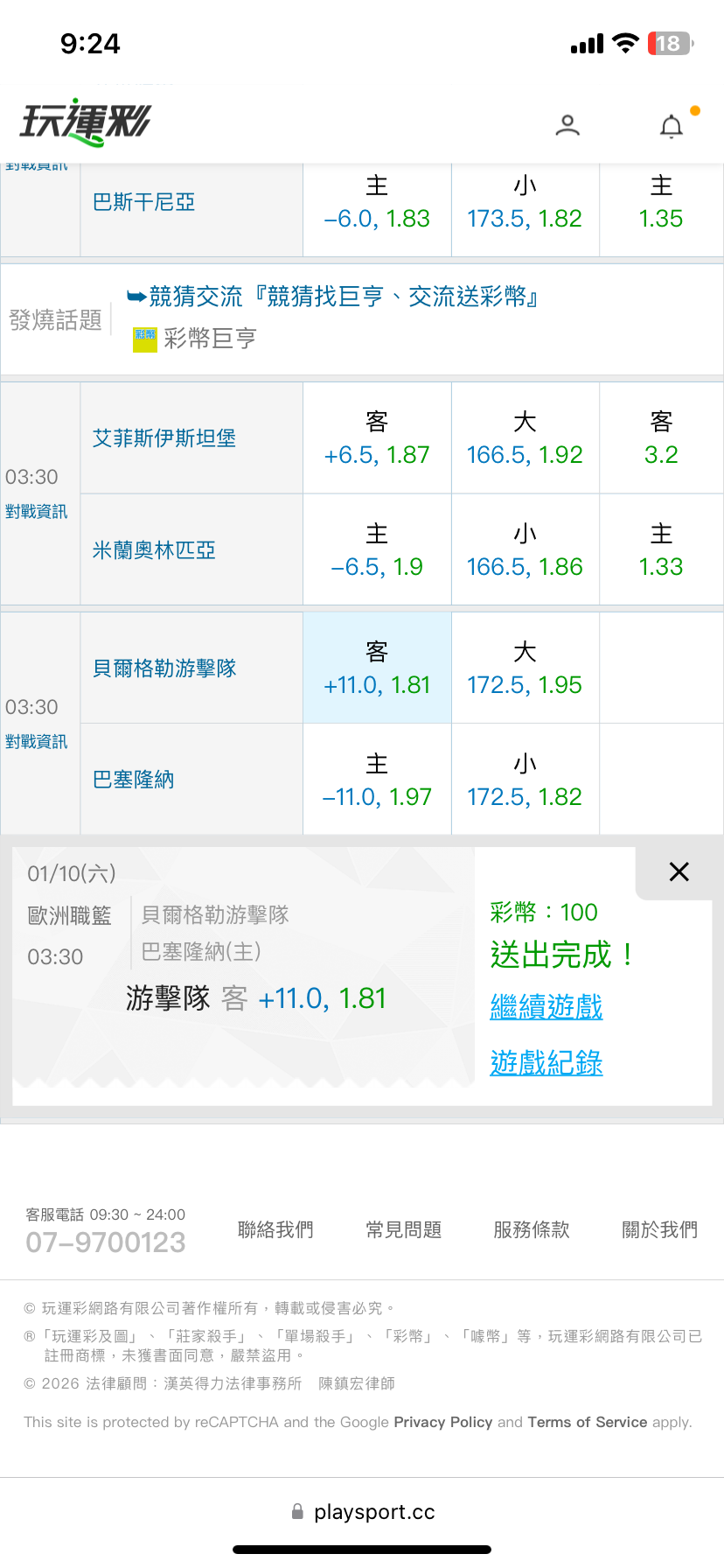The height and width of the screenshot is (1568, 724).
Task: Tap the lock icon beside playsport.cc
Action: point(297,1511)
